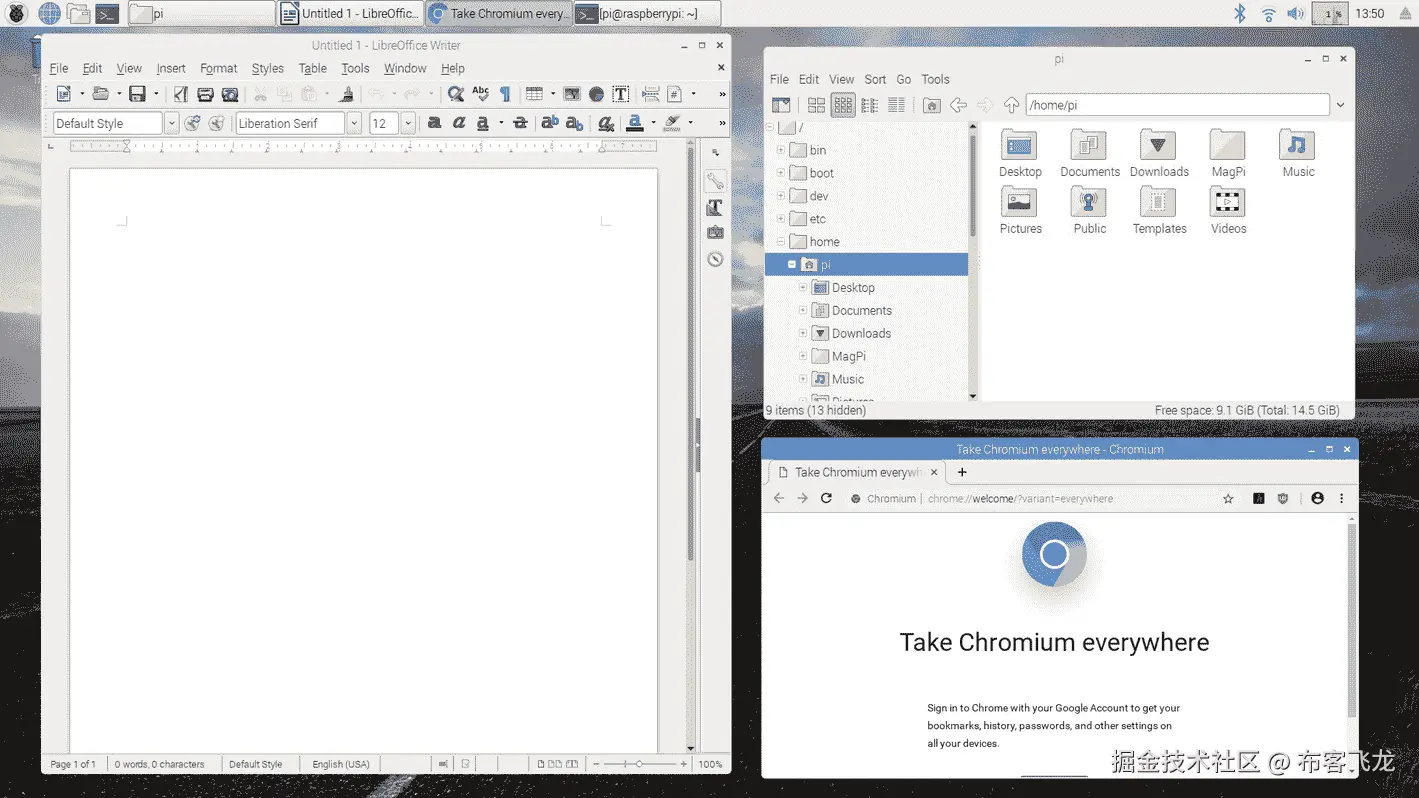Image resolution: width=1419 pixels, height=798 pixels.
Task: Open Find & Replace in Writer
Action: coord(455,94)
